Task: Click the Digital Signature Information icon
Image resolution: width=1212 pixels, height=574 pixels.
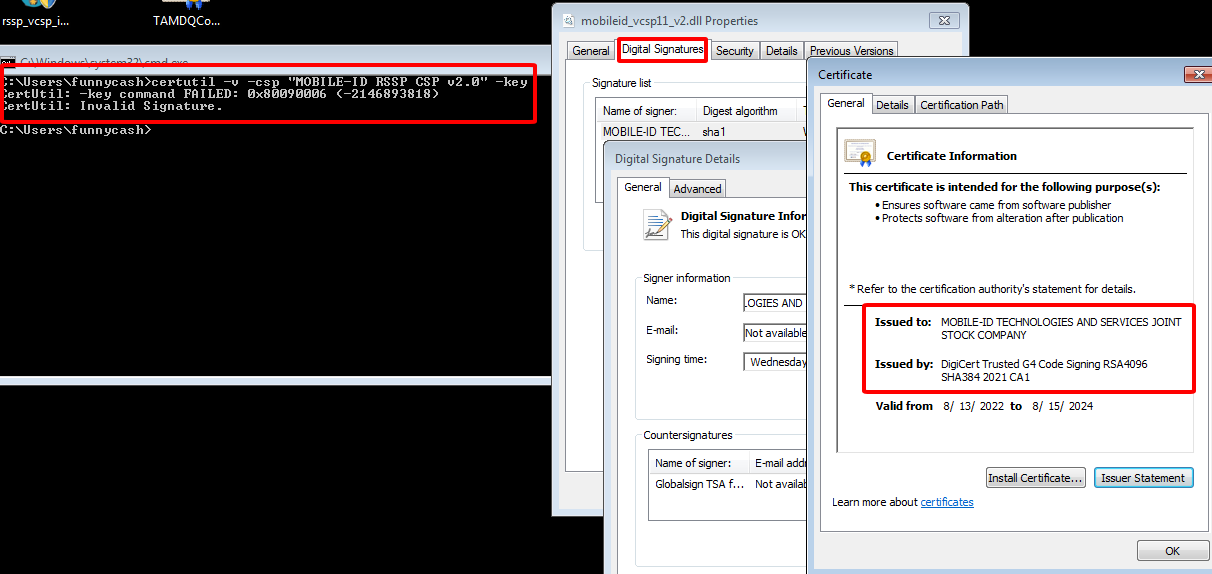Action: click(x=657, y=224)
